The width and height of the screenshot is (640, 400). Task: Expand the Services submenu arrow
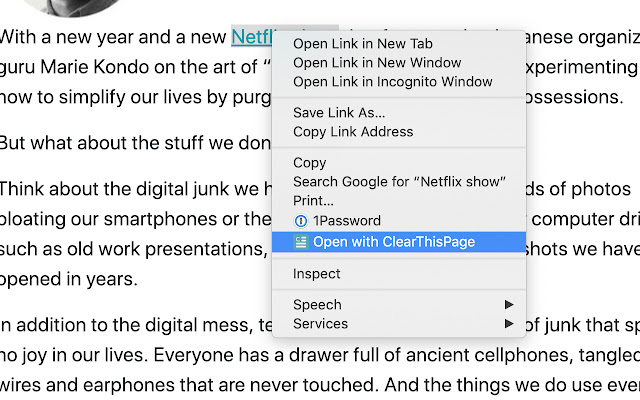(509, 324)
